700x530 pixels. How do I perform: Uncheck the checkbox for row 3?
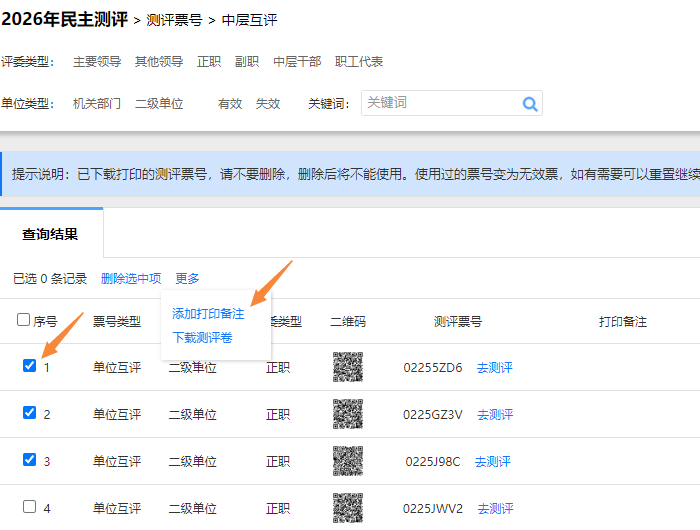(x=29, y=459)
